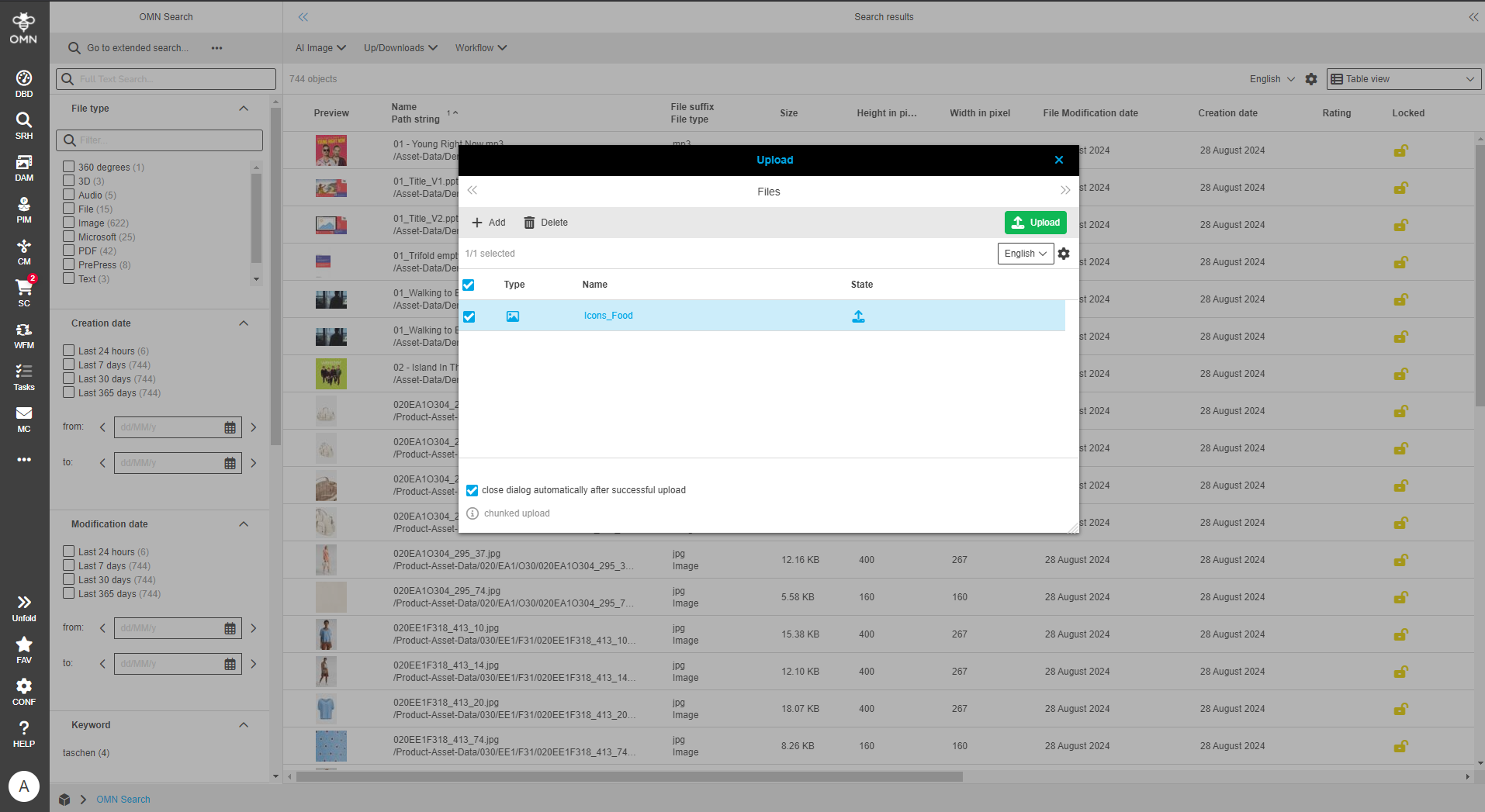Screen dimensions: 1485x812
Task: Toggle close dialog automatically after successful upload
Action: click(x=472, y=489)
